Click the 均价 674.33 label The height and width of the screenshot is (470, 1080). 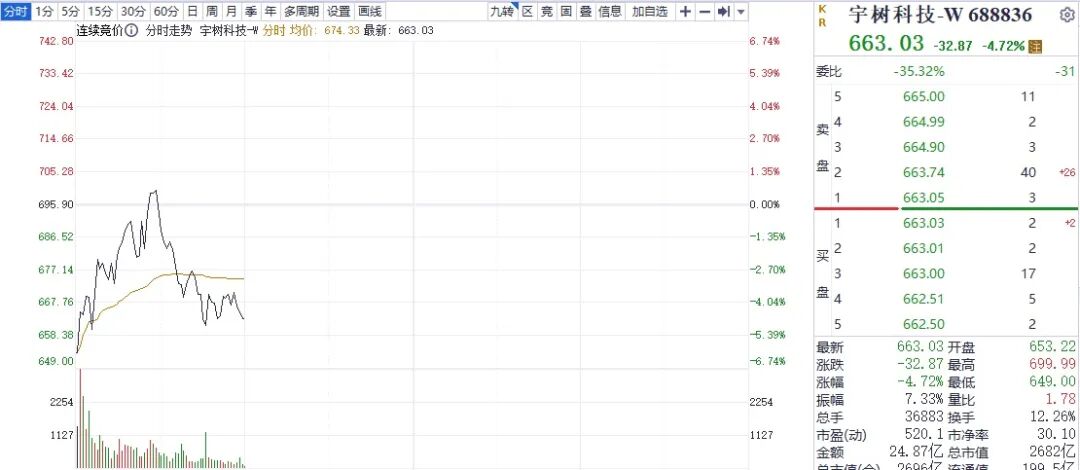tap(324, 30)
